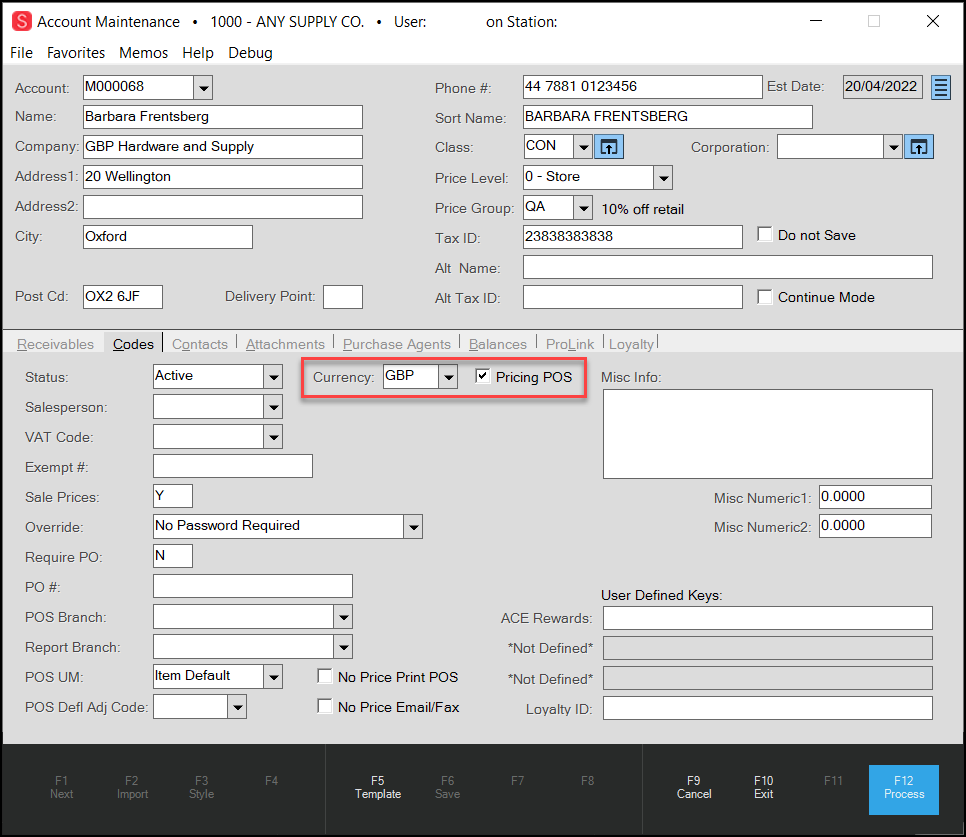Switch to the Balances tab

498,344
